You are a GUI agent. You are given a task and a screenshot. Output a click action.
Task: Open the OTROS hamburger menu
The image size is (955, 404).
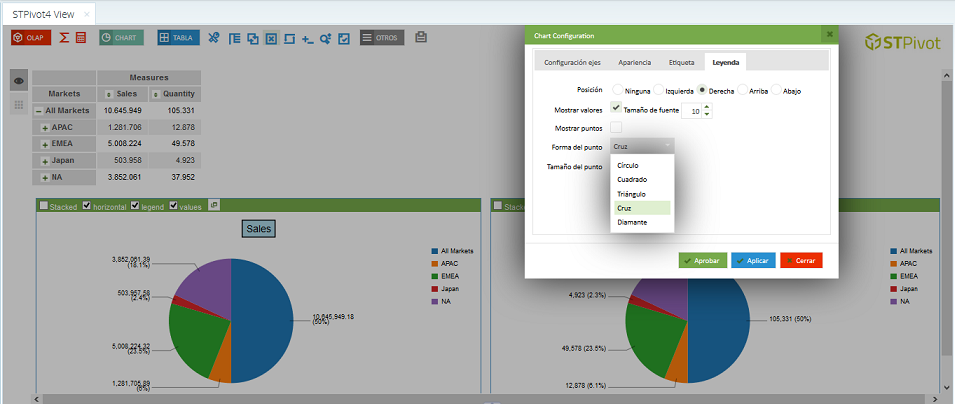pos(381,38)
